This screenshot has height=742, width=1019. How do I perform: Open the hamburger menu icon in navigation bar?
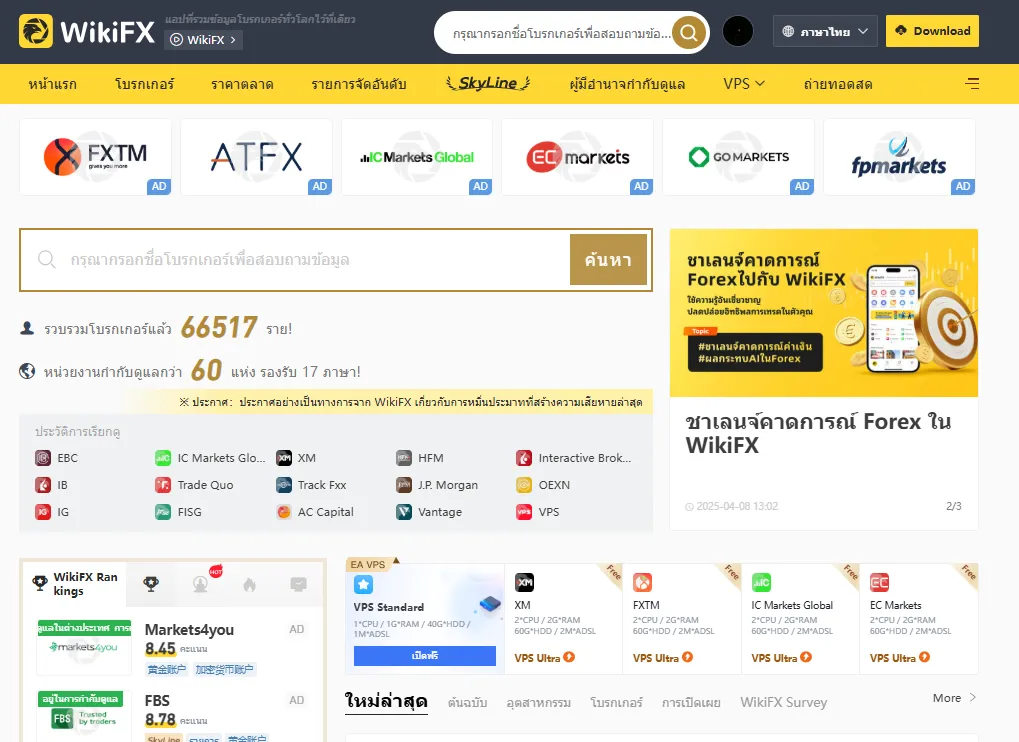972,84
